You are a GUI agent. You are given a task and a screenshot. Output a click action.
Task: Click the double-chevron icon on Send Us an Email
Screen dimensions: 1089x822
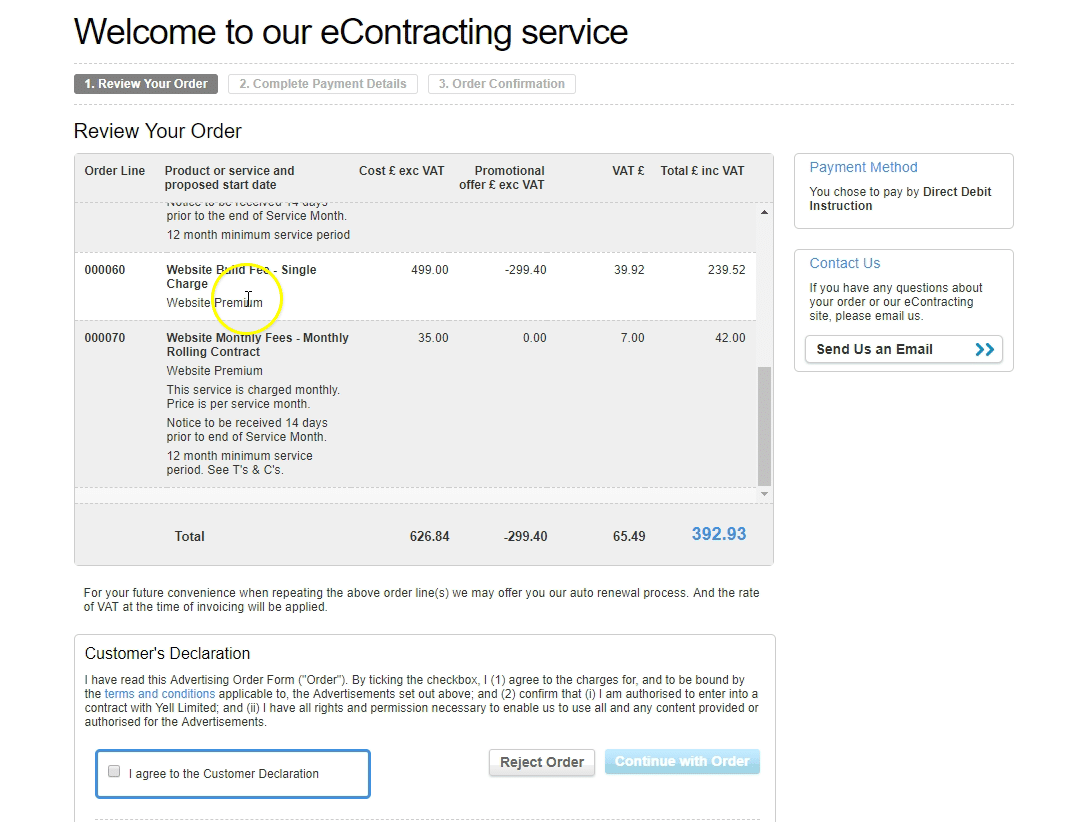(x=984, y=349)
